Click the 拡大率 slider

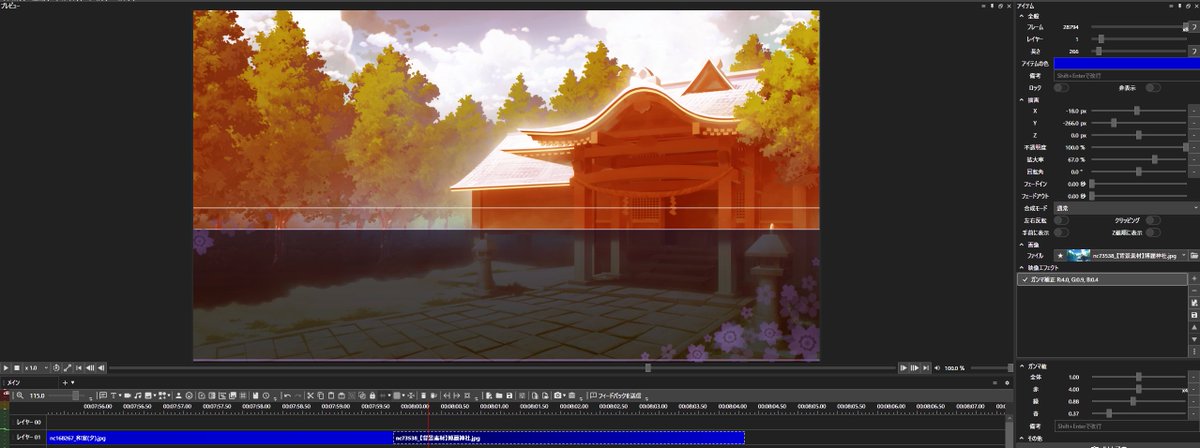[1138, 159]
